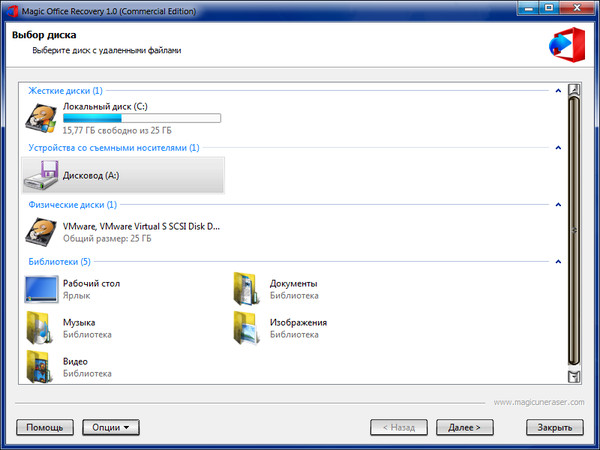Choose the VMware Virtual SCSI physical disk icon
Screen dimensions: 600x450
(x=42, y=232)
